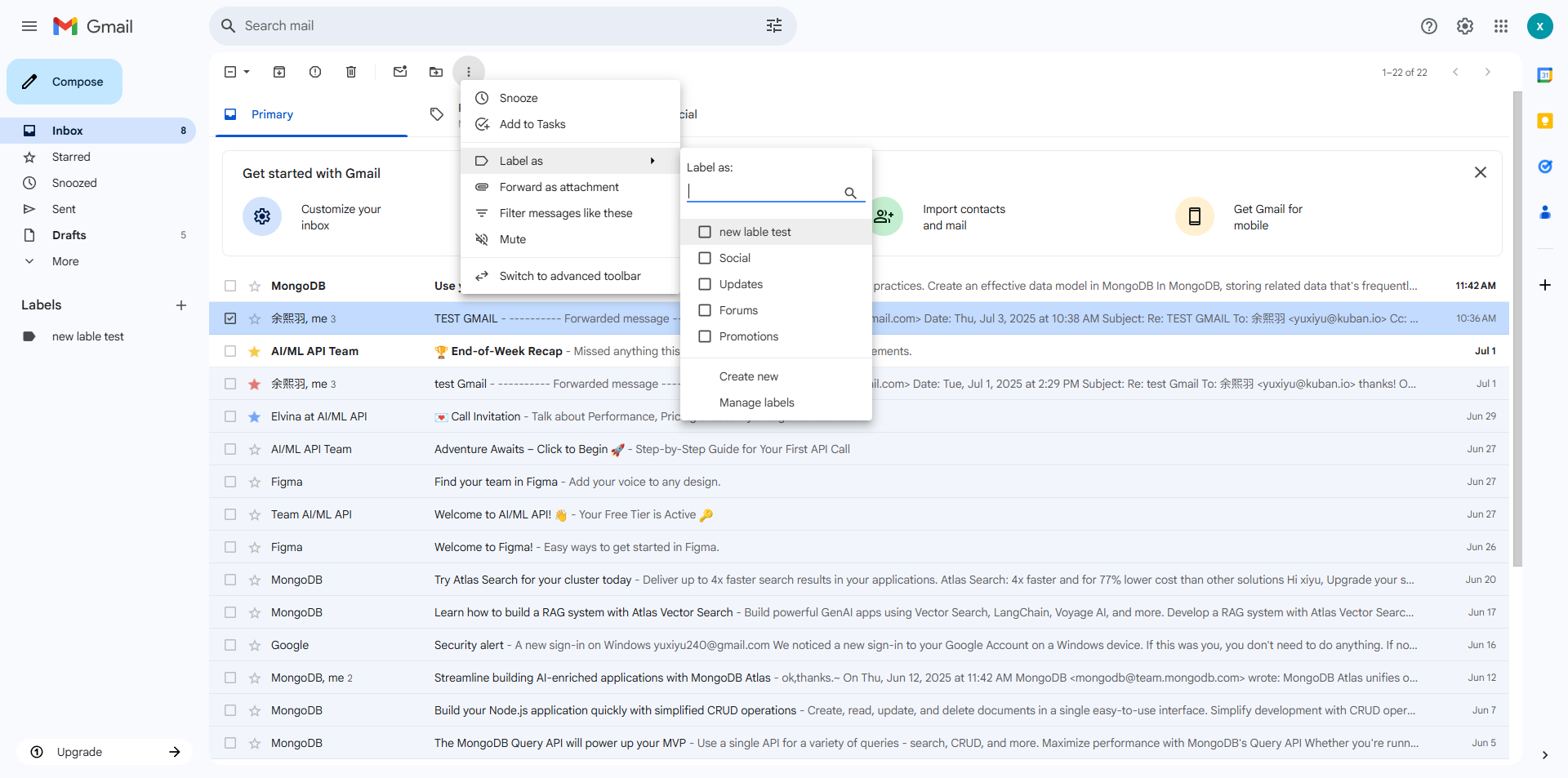Select the Google Security alert email checkbox
1568x778 pixels.
point(230,645)
